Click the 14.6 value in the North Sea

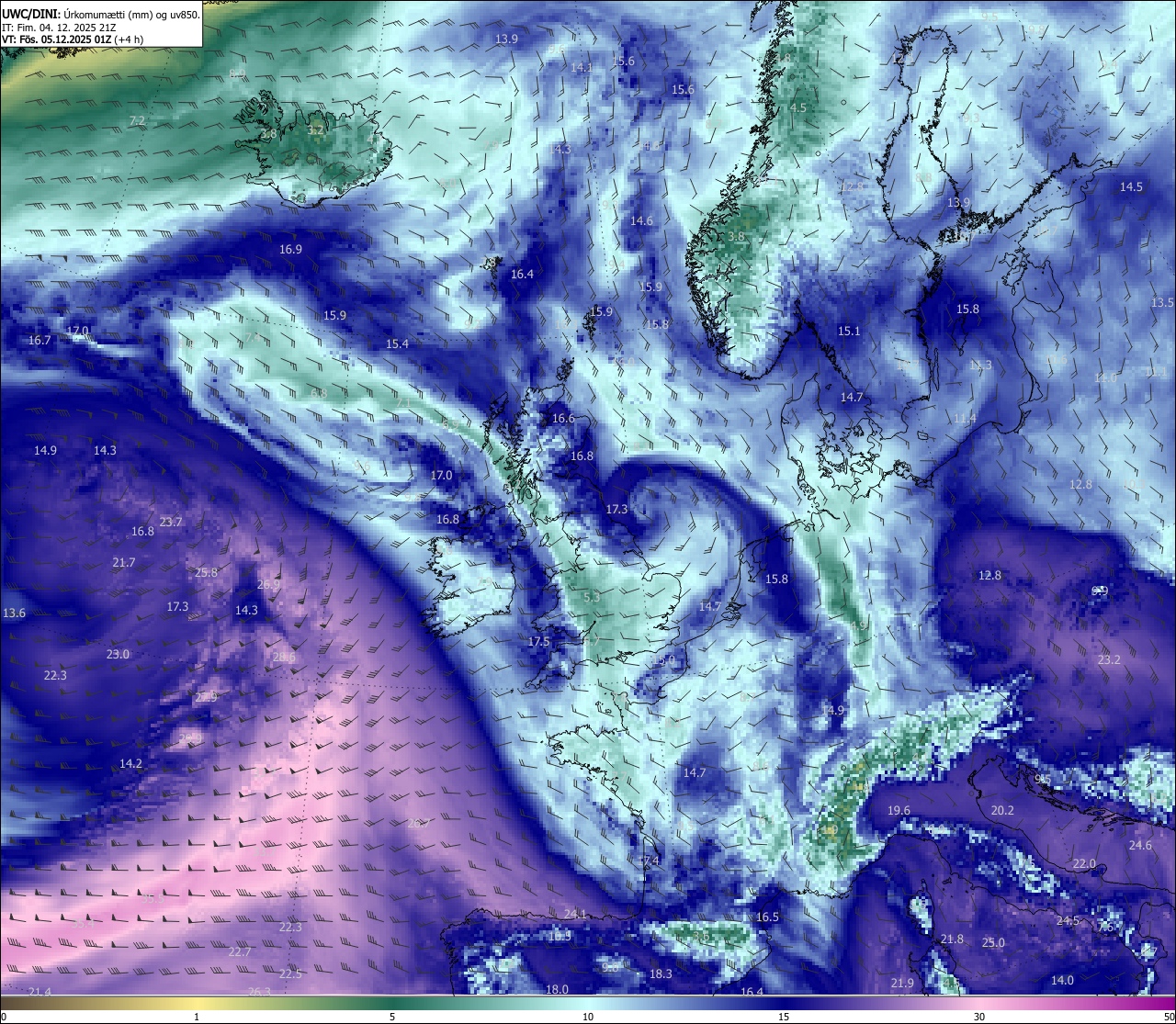click(x=641, y=220)
